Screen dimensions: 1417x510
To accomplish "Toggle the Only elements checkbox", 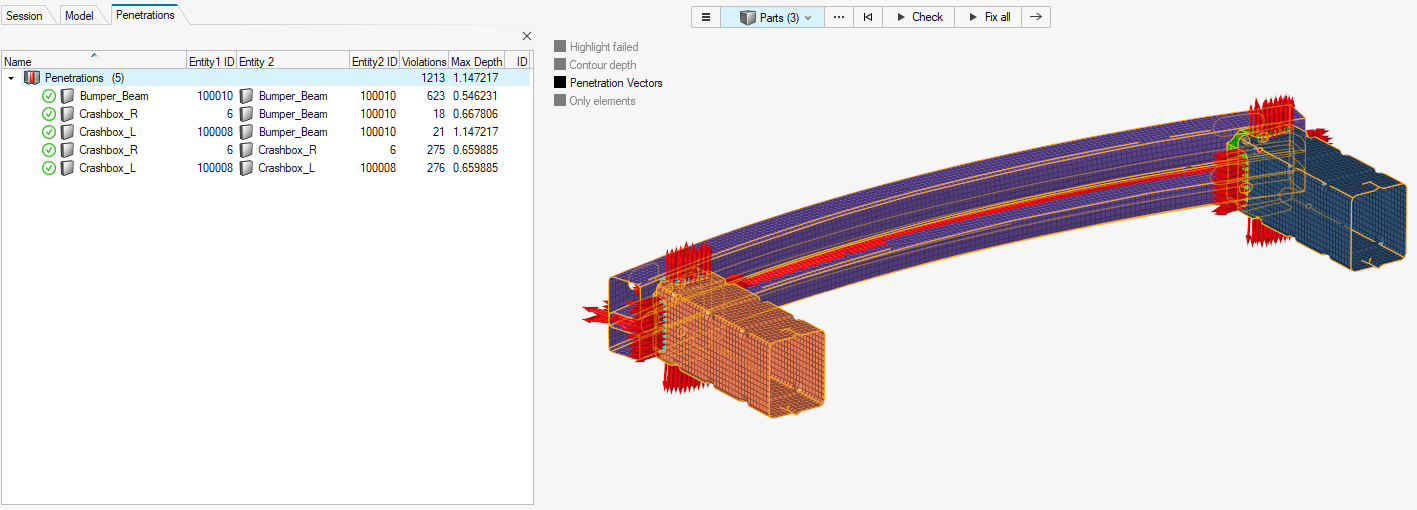I will click(x=560, y=101).
